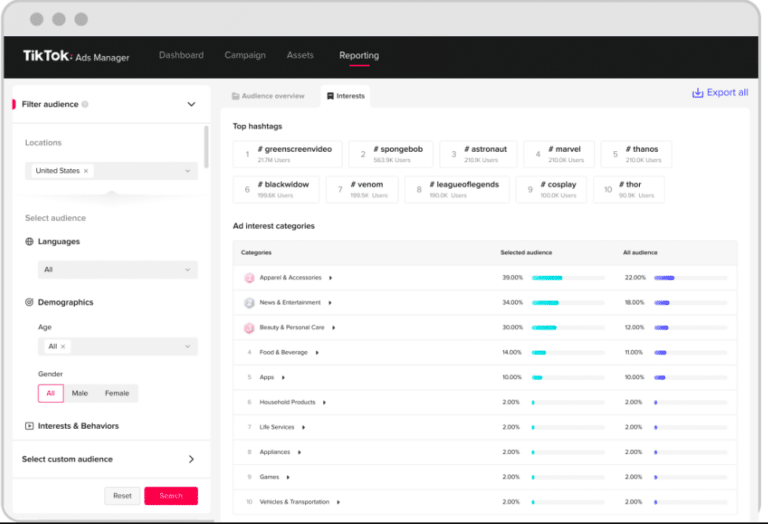Click the Reset button
Screen dimensions: 768x524
(x=122, y=496)
